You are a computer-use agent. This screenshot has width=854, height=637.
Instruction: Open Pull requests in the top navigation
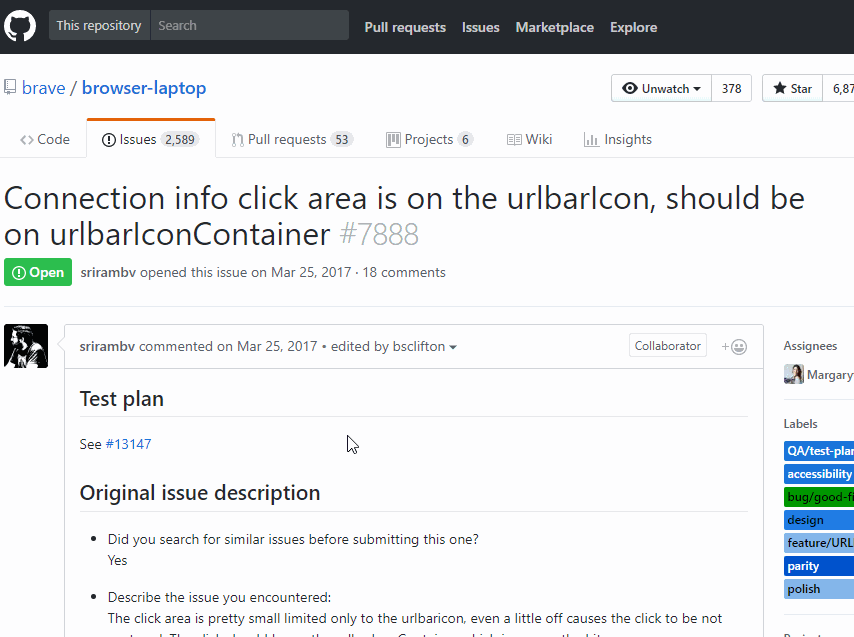pos(405,27)
